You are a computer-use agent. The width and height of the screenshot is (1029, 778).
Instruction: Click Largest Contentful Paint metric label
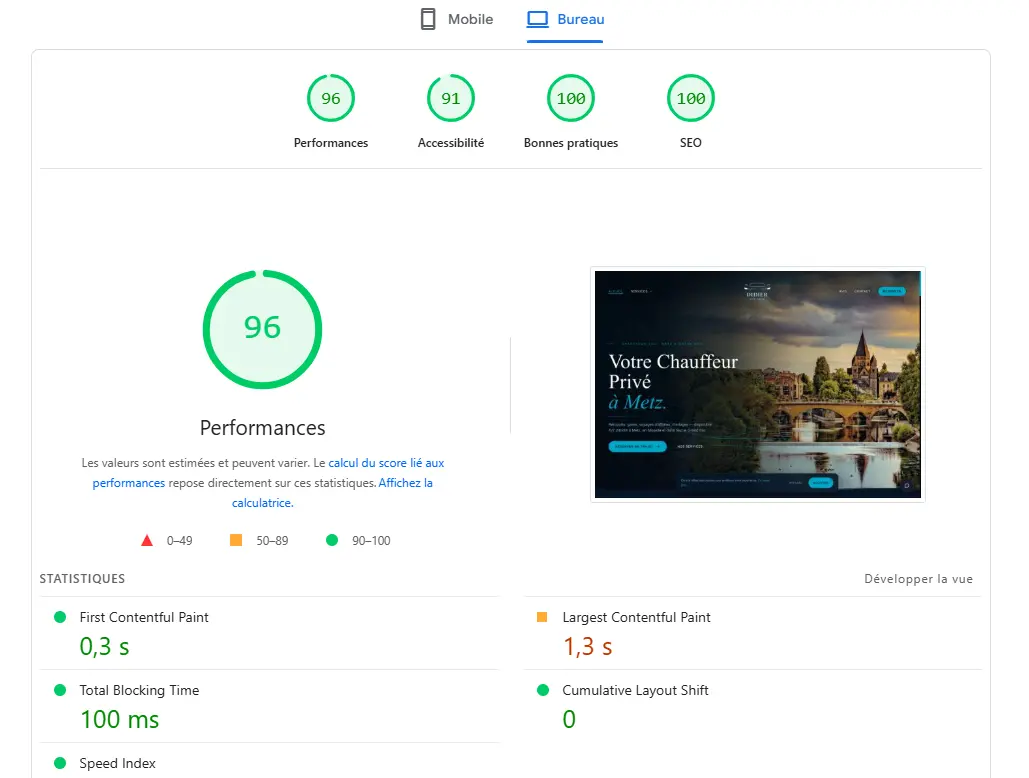[636, 617]
